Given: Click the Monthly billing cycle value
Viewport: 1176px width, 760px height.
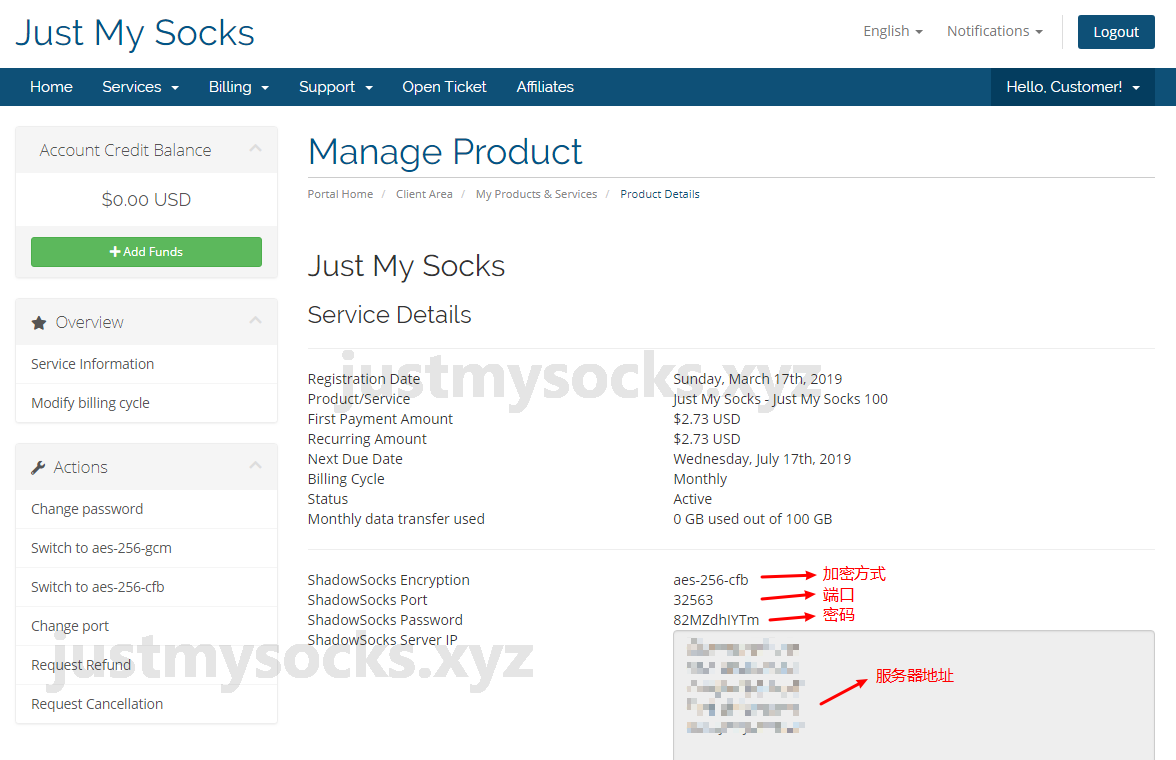Looking at the screenshot, I should pyautogui.click(x=700, y=479).
